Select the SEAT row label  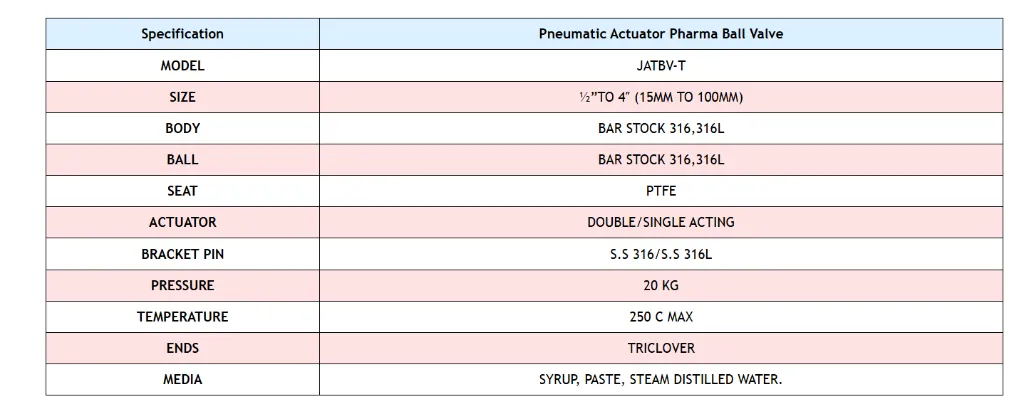click(x=182, y=191)
